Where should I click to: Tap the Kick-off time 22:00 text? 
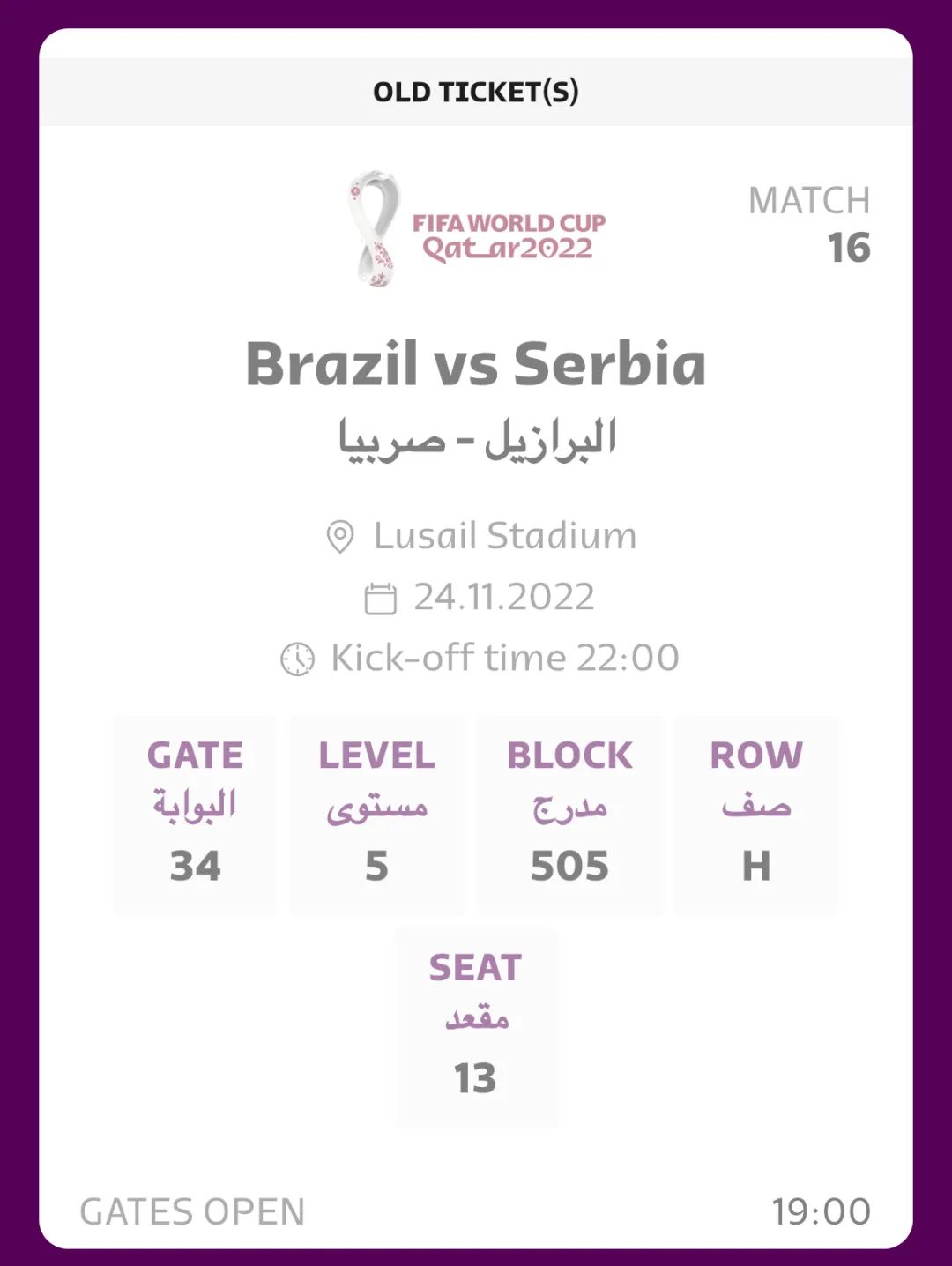pyautogui.click(x=504, y=658)
